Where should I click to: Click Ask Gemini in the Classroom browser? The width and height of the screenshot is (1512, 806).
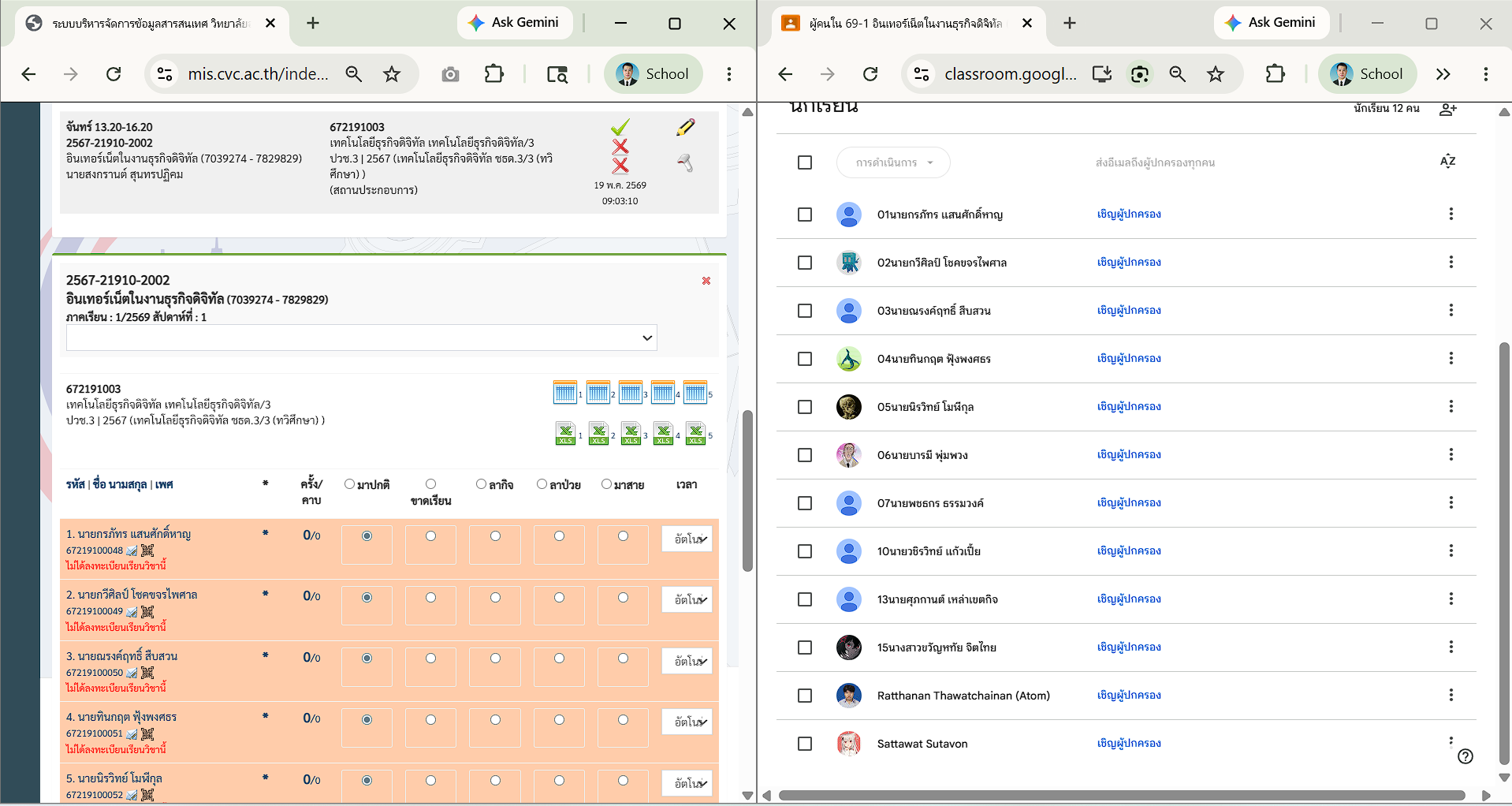tap(1271, 23)
